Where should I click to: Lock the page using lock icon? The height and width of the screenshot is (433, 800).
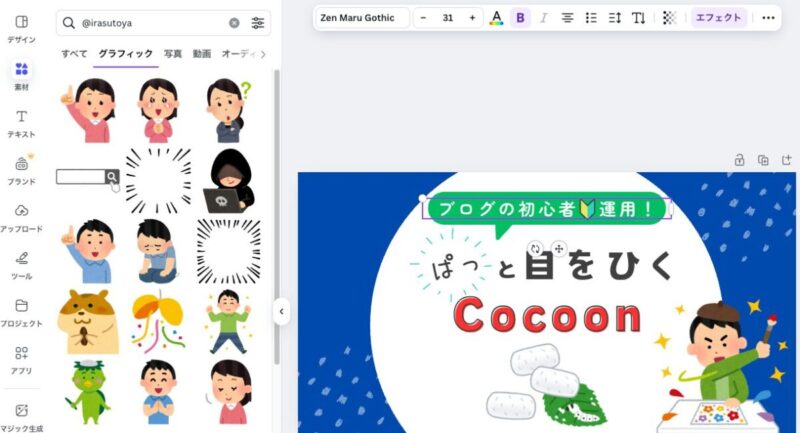point(739,160)
